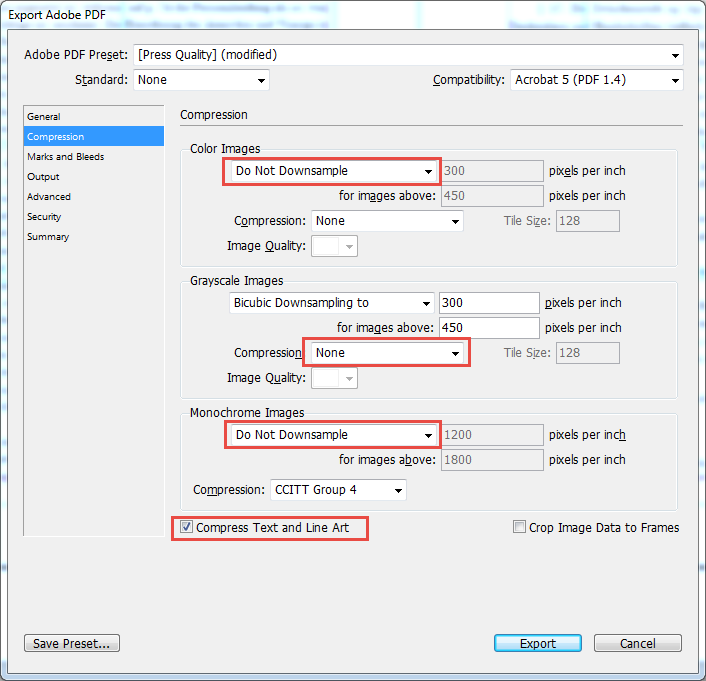Open Color Images downsampling method dropdown
Viewport: 706px width, 681px height.
[333, 171]
